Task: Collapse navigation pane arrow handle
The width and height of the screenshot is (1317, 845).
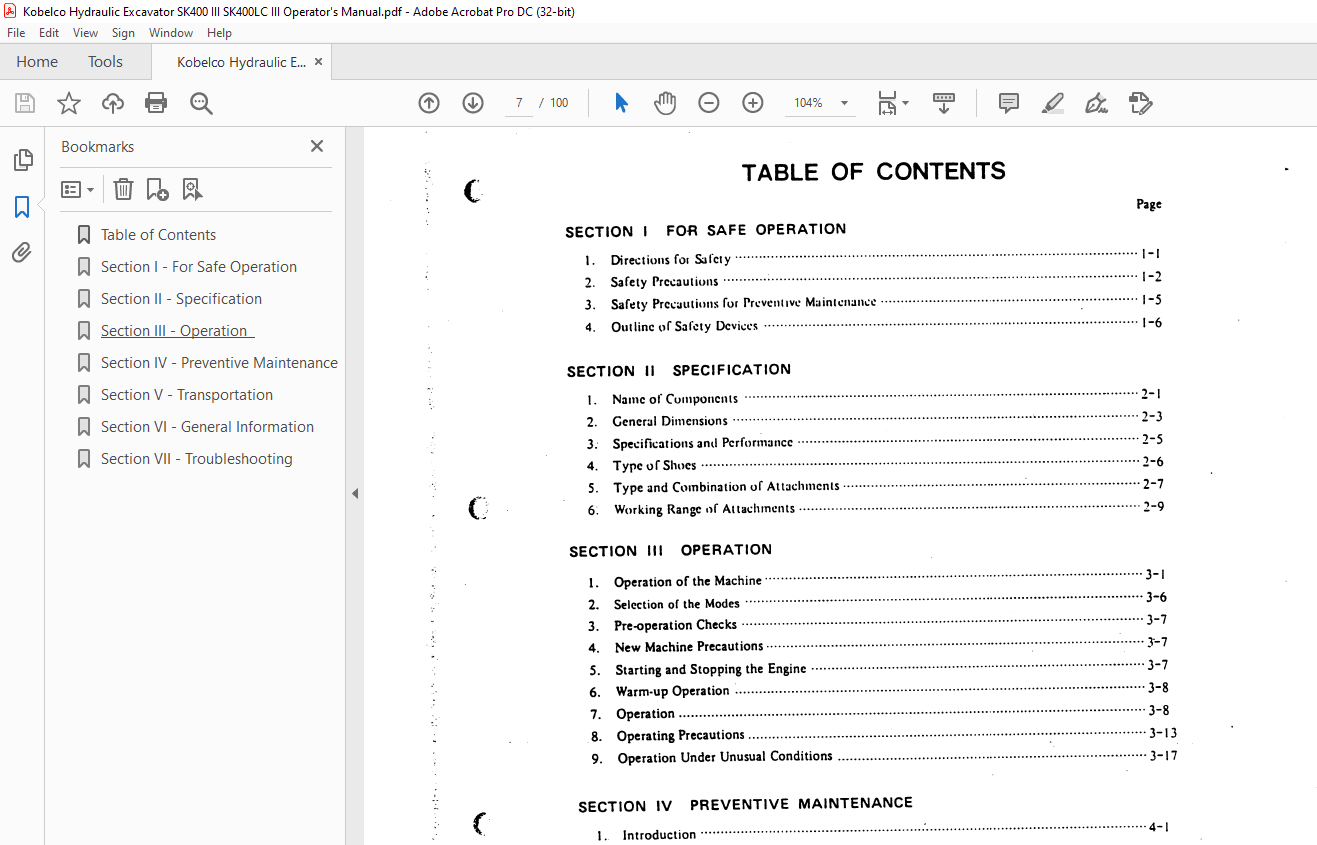Action: click(x=354, y=493)
